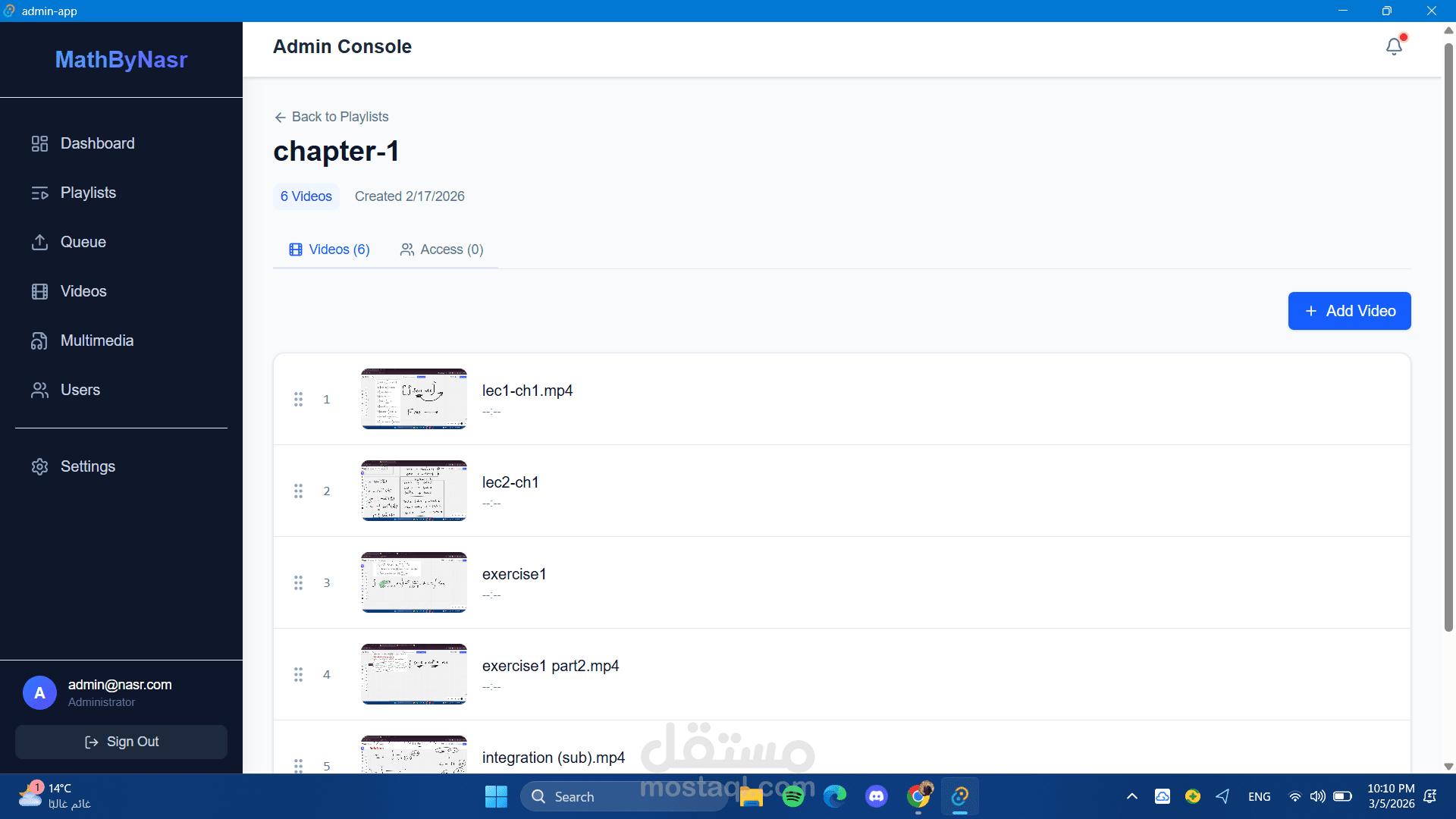Open Spotify from the taskbar

pos(793,796)
